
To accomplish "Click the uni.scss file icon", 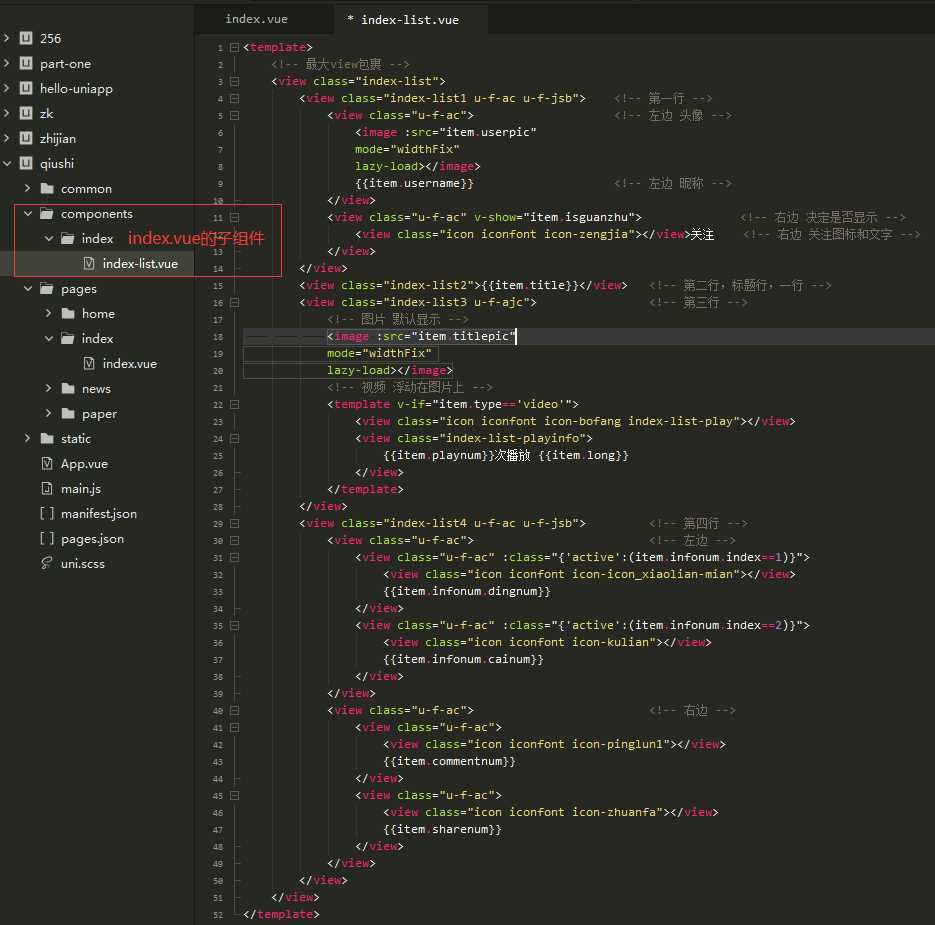I will tap(47, 564).
